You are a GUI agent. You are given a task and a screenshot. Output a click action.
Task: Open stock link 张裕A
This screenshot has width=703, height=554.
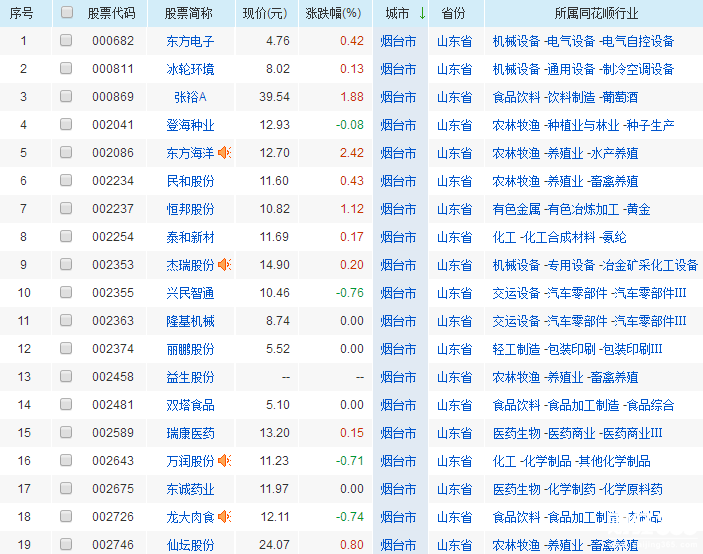click(190, 97)
